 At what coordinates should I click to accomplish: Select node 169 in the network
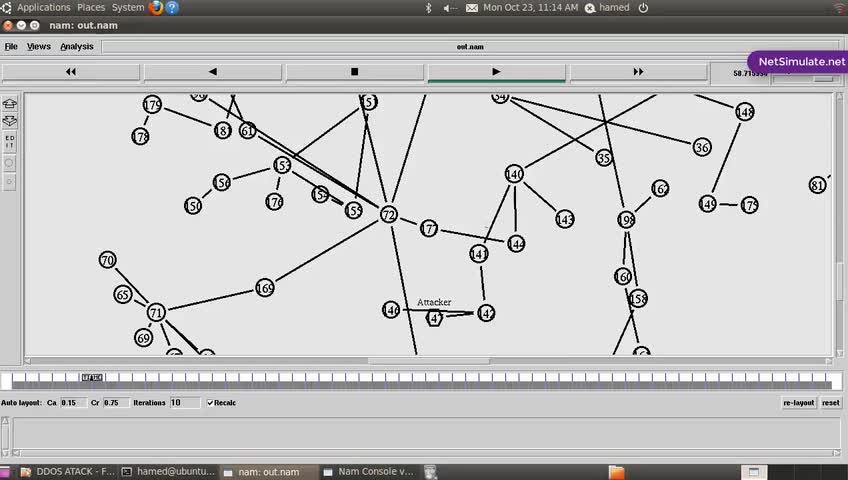(265, 288)
